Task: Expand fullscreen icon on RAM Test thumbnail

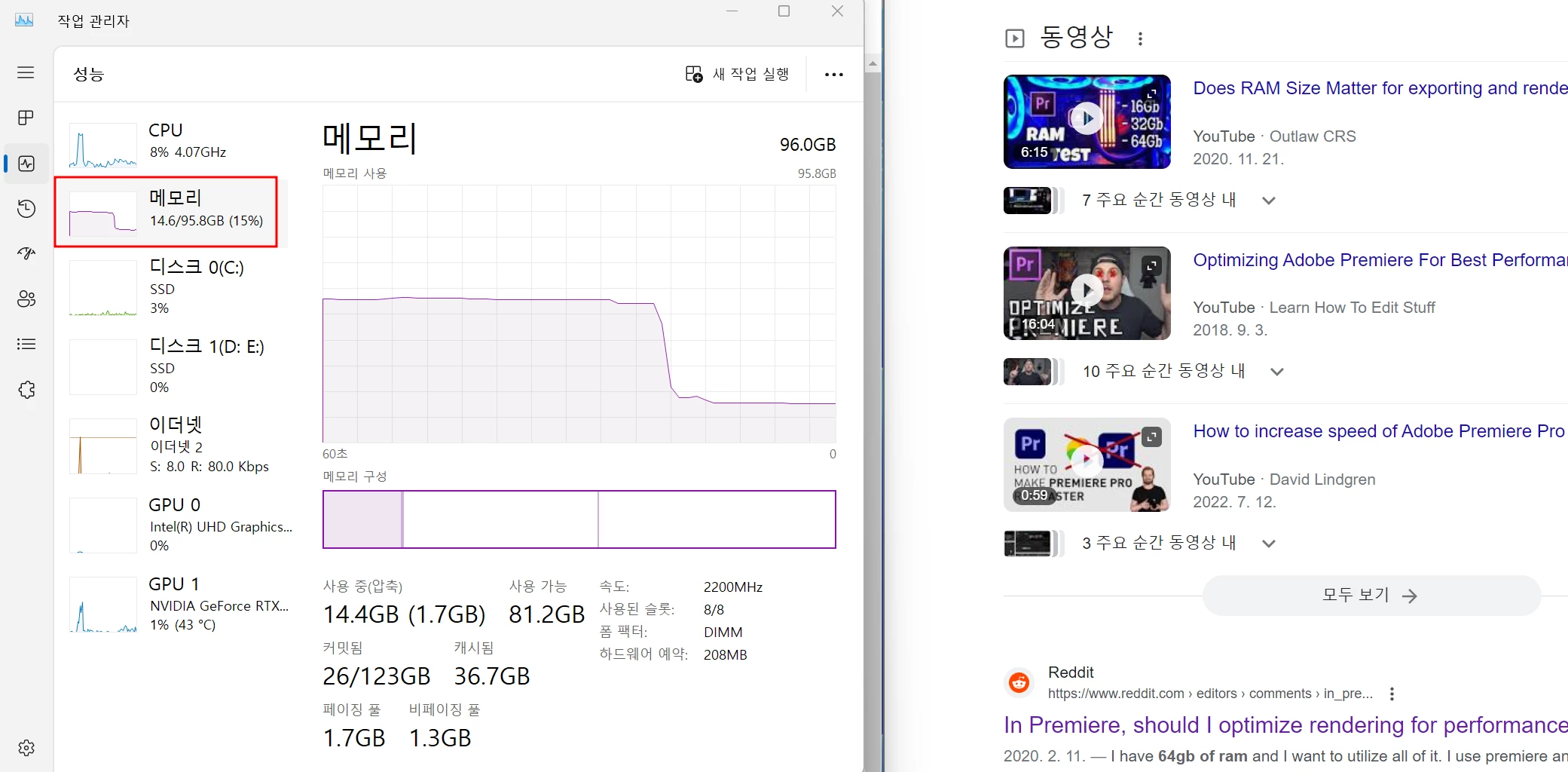Action: pyautogui.click(x=1151, y=93)
